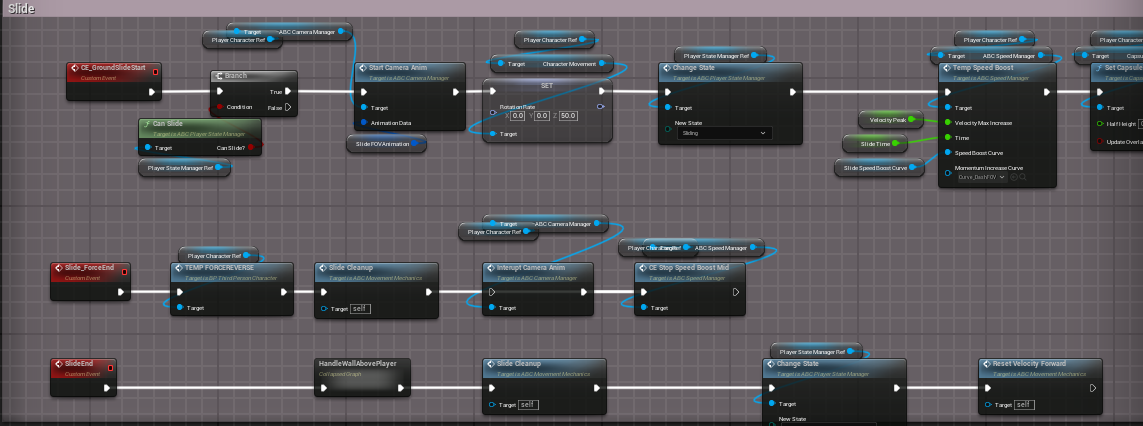Select the Slide FOV Animation variable node
This screenshot has width=1143, height=426.
pyautogui.click(x=384, y=144)
